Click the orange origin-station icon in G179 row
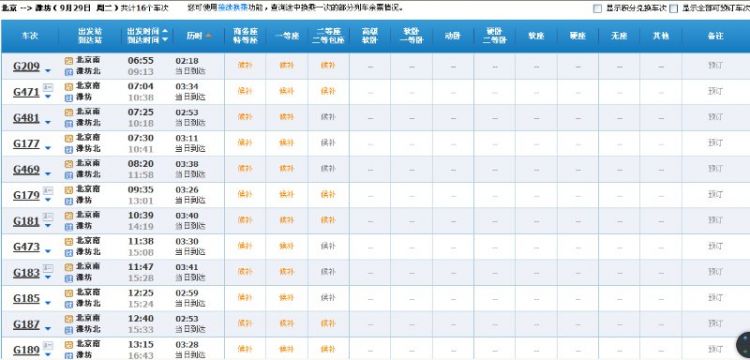This screenshot has width=750, height=360. click(x=69, y=190)
